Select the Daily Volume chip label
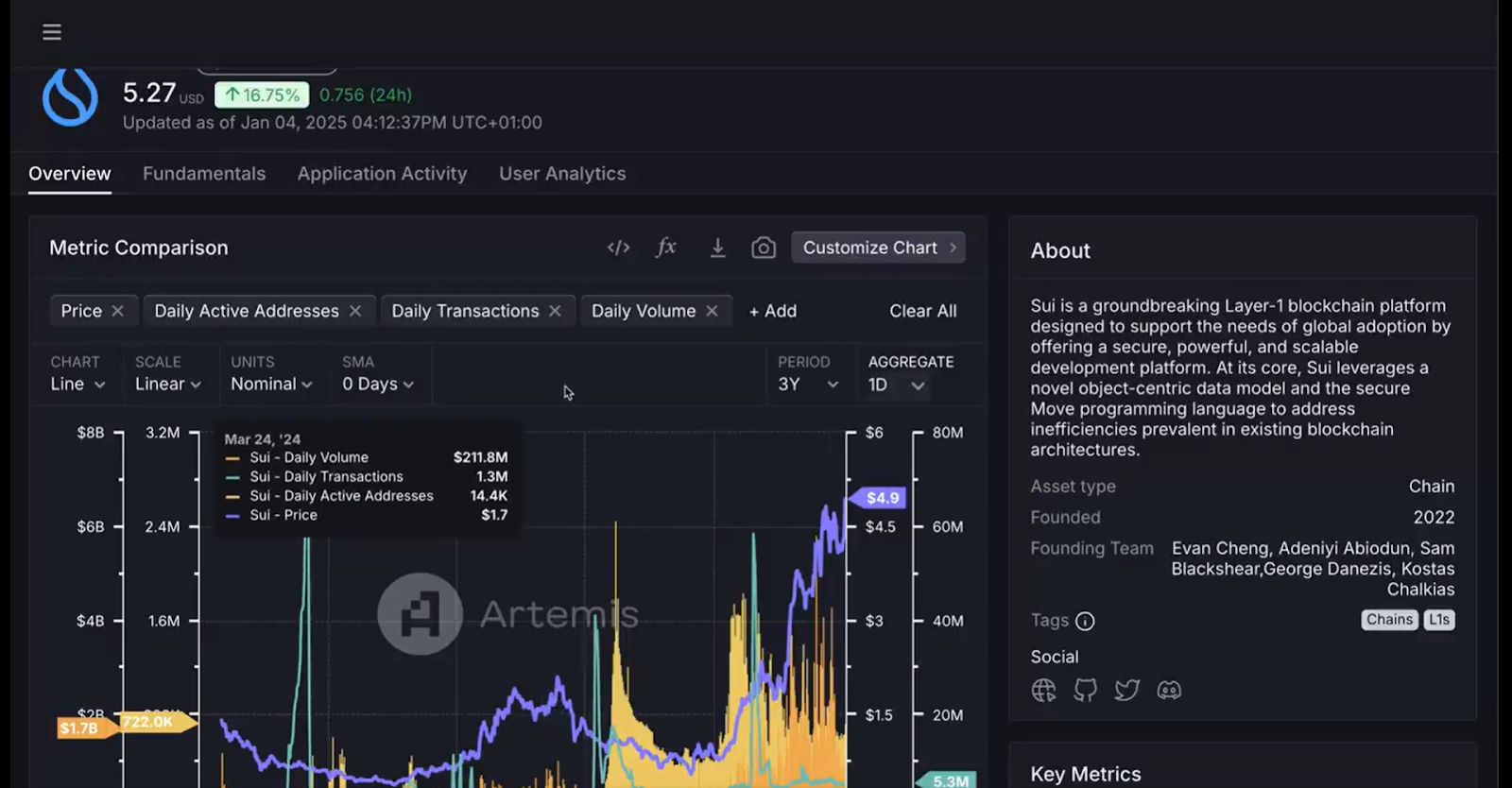The width and height of the screenshot is (1512, 788). (x=644, y=311)
